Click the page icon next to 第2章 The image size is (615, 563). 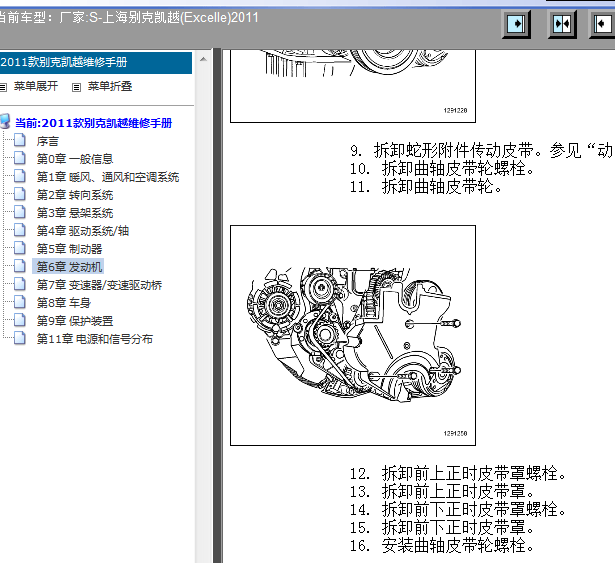click(x=20, y=194)
